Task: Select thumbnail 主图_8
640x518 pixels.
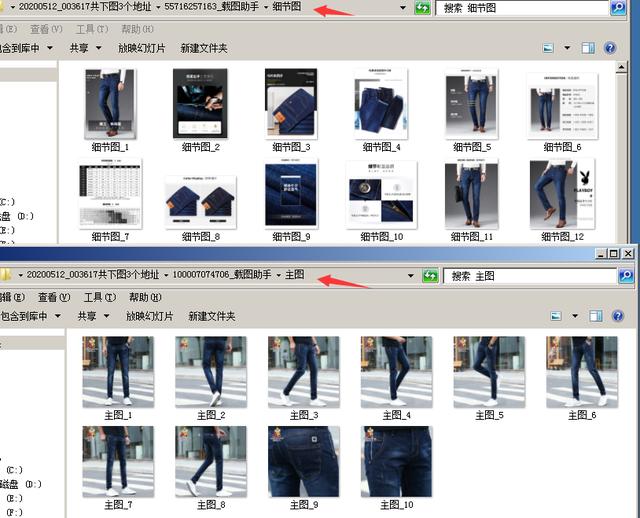Action: click(x=211, y=462)
